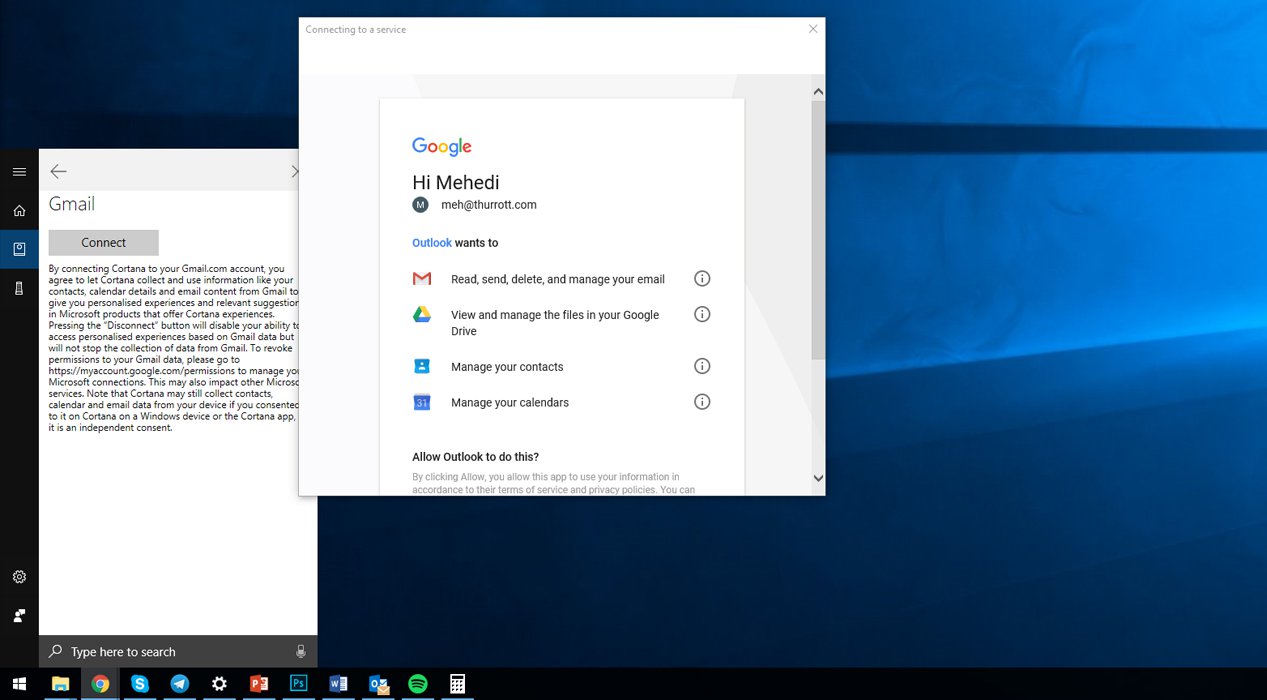
Task: Click the account avatar 'M' beside the email
Action: 420,204
